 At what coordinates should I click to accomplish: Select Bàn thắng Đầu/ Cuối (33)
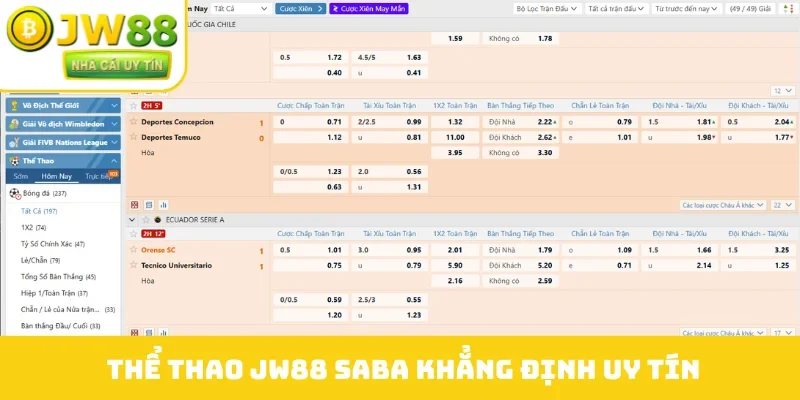[60, 326]
